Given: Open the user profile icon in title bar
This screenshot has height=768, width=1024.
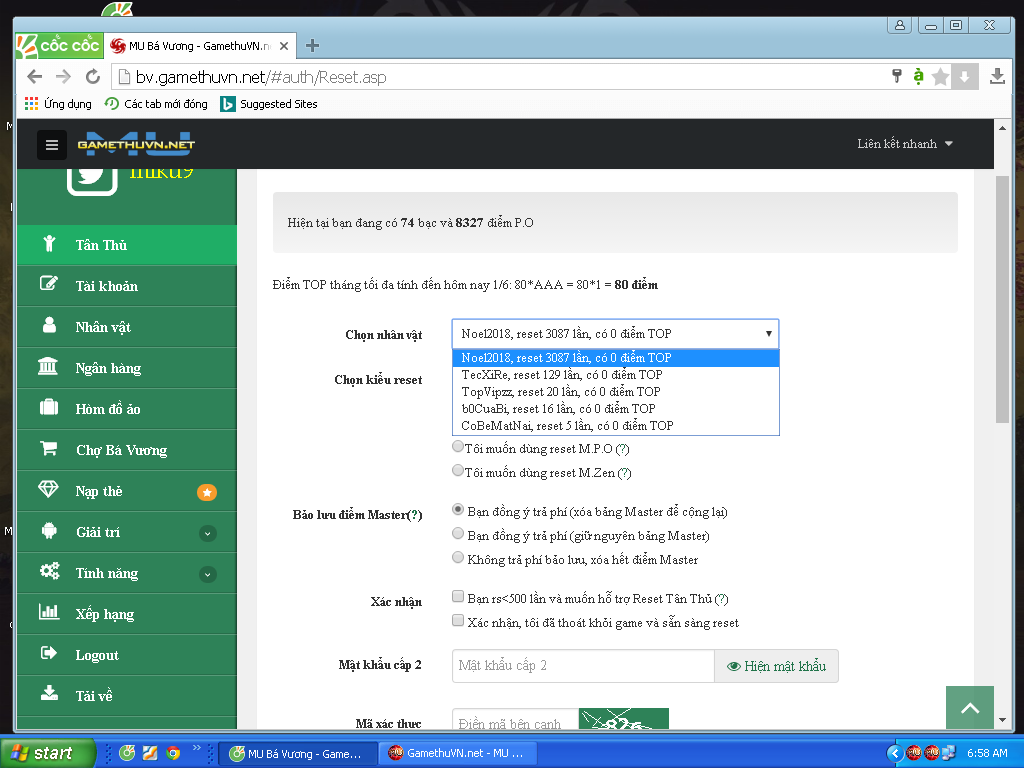Looking at the screenshot, I should coord(899,25).
